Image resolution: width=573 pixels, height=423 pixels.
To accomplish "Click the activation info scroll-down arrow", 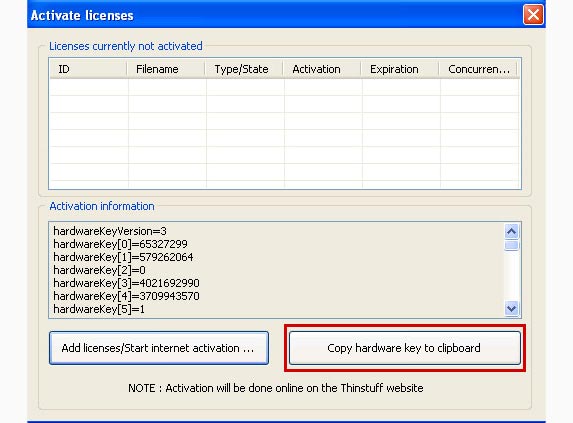I will pos(511,308).
